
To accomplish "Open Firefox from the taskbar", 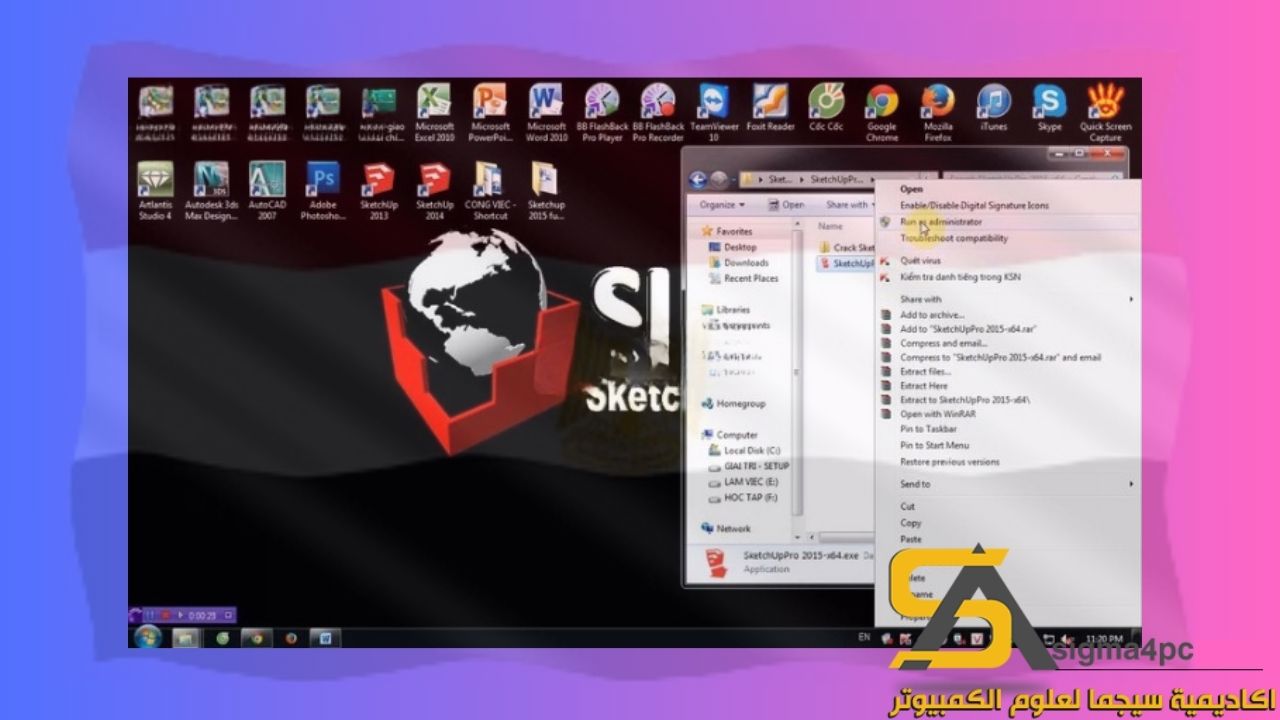I will [291, 637].
